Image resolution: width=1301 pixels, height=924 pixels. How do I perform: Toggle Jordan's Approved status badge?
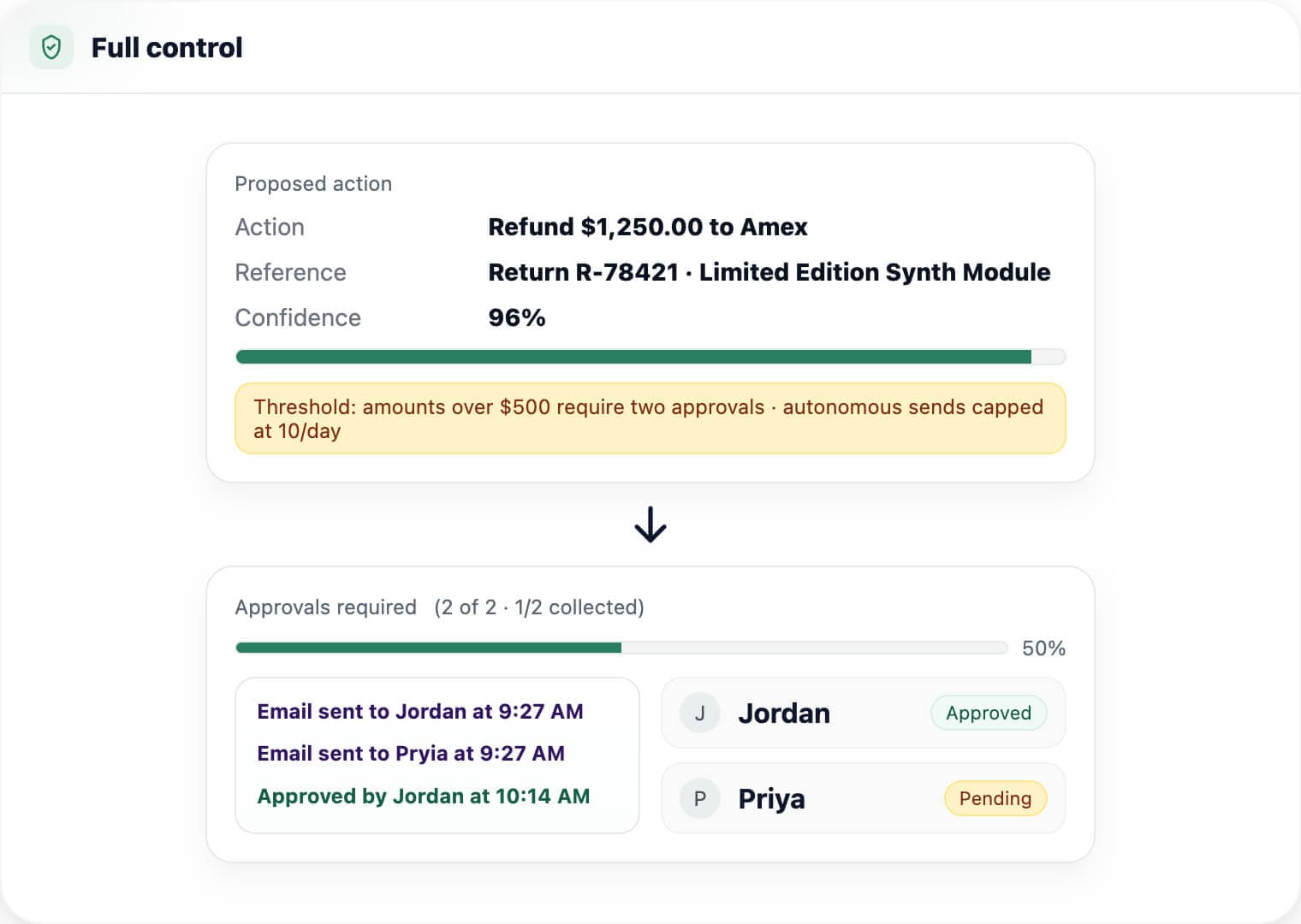[988, 713]
